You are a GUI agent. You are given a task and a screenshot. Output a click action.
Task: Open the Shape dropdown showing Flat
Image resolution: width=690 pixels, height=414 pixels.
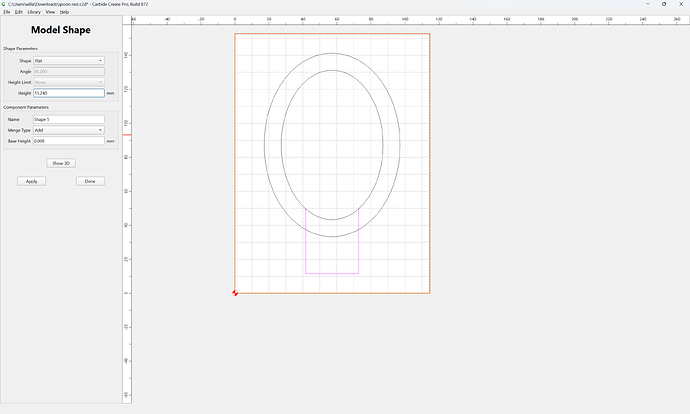[69, 61]
